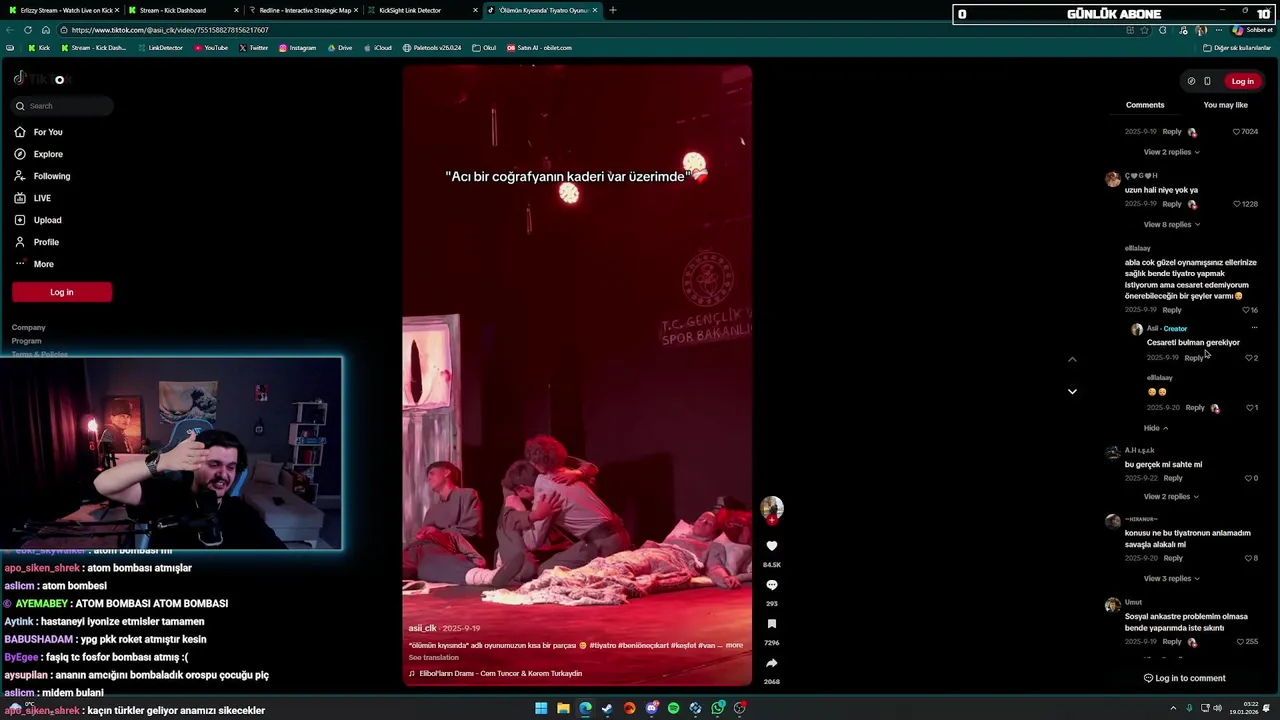1280x720 pixels.
Task: Share the video using the arrow icon
Action: coord(771,663)
